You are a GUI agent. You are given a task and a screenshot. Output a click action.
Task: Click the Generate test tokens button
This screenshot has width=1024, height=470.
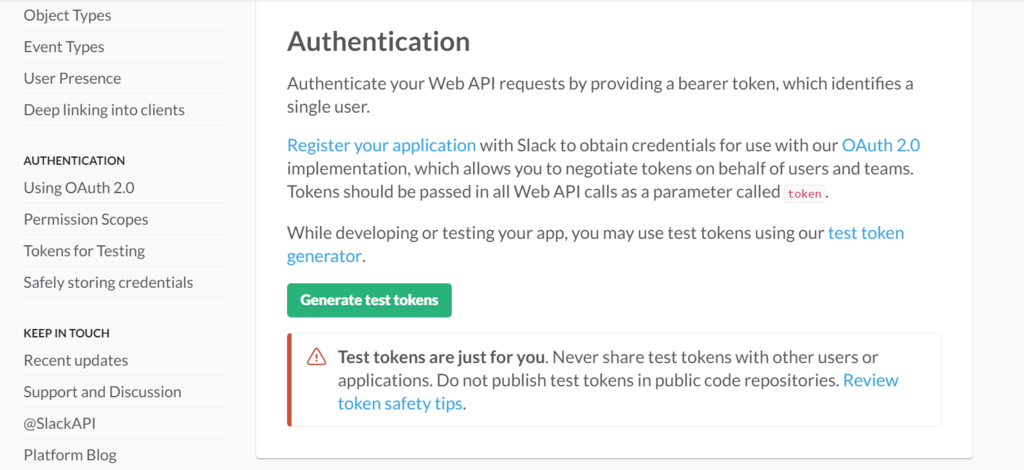point(369,300)
